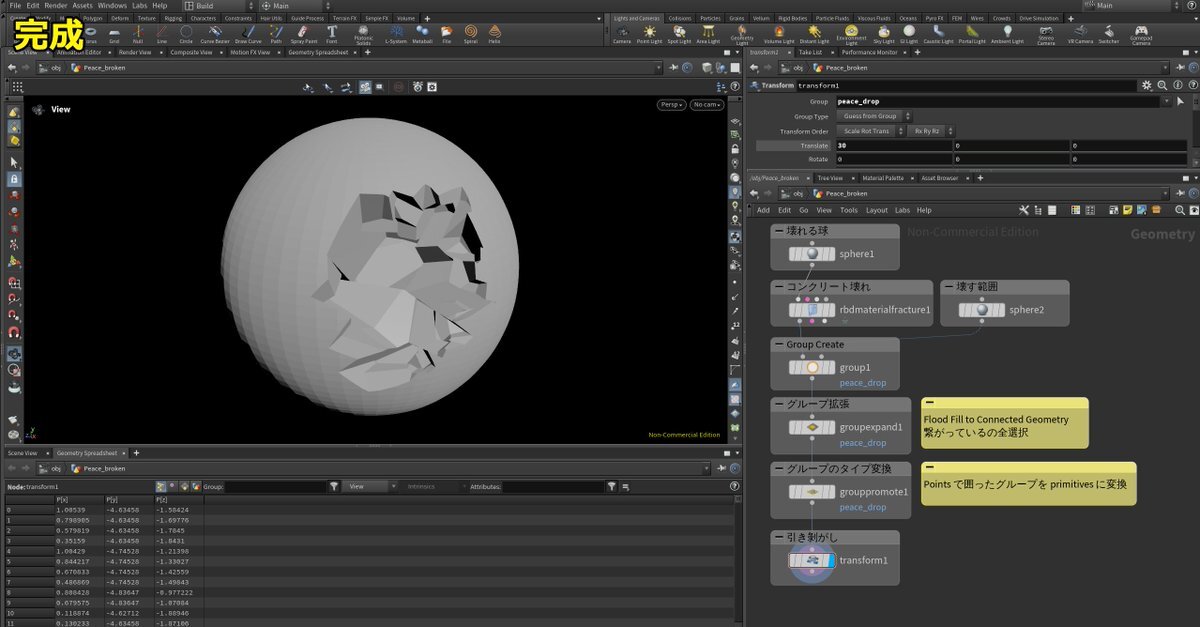The width and height of the screenshot is (1200, 627).
Task: Switch to the Material Palette tab
Action: 882,178
